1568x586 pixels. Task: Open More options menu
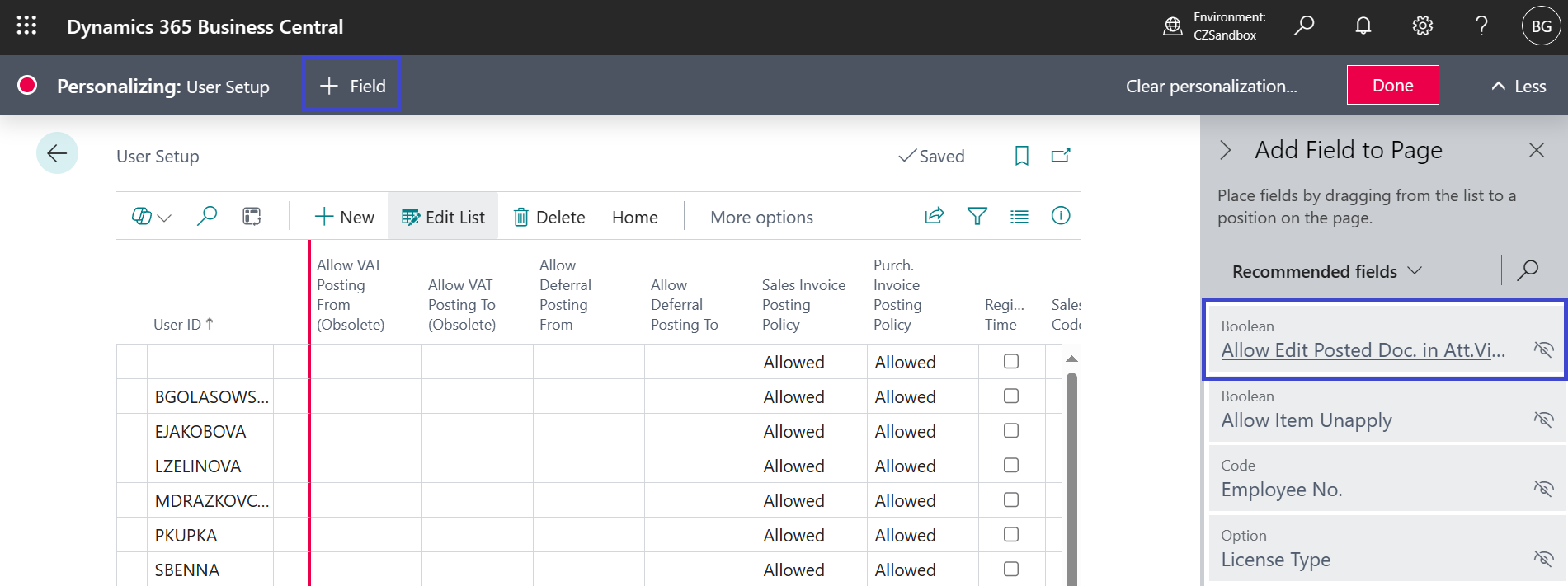(x=761, y=218)
